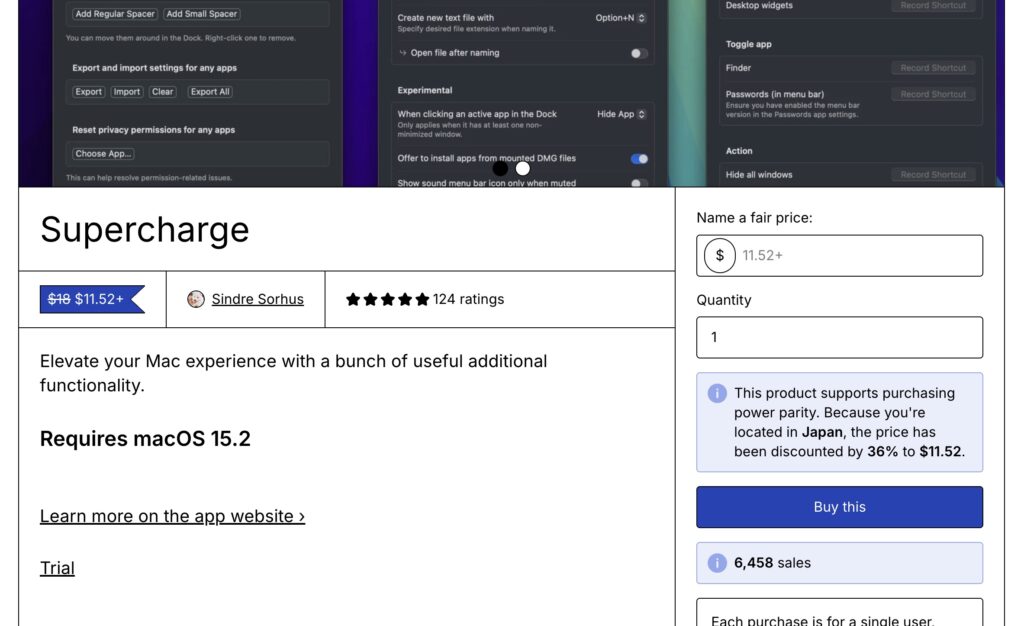1024x626 pixels.
Task: Focus the Quantity input field
Action: click(839, 337)
